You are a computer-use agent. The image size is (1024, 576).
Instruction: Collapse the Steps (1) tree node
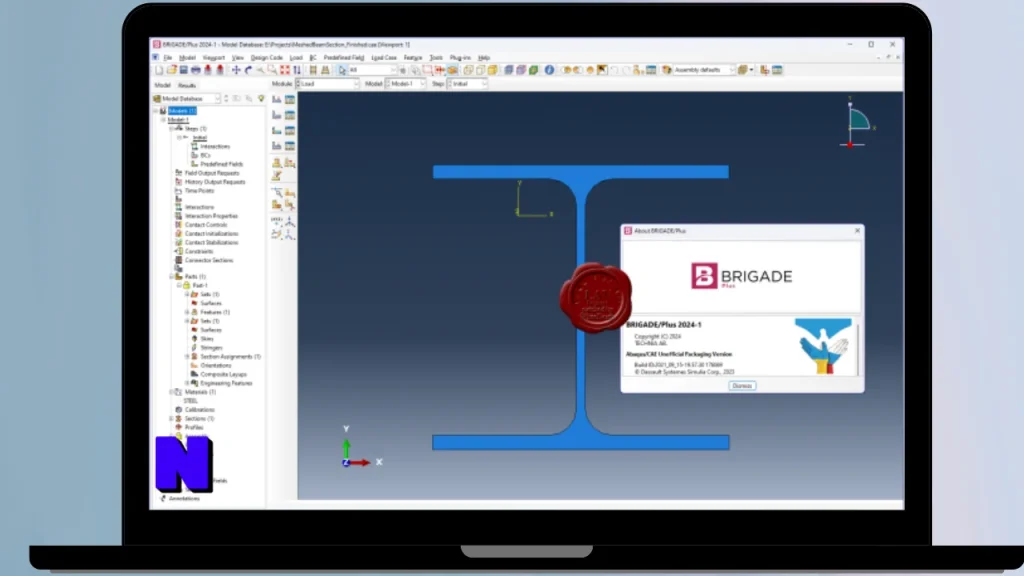tap(171, 129)
